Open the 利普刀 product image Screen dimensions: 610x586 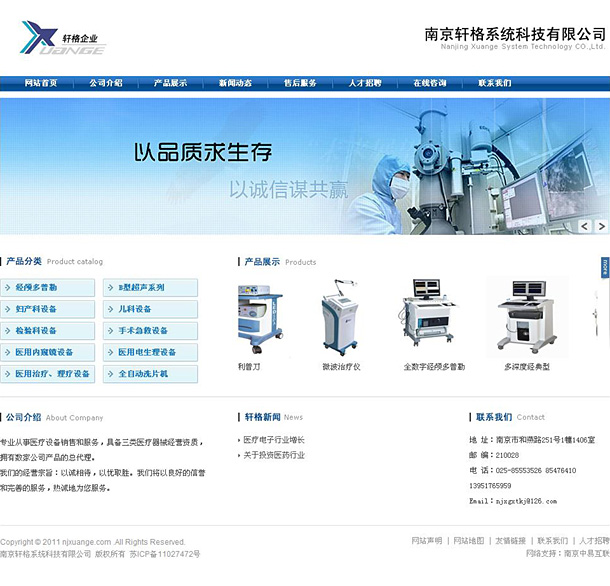(x=252, y=317)
